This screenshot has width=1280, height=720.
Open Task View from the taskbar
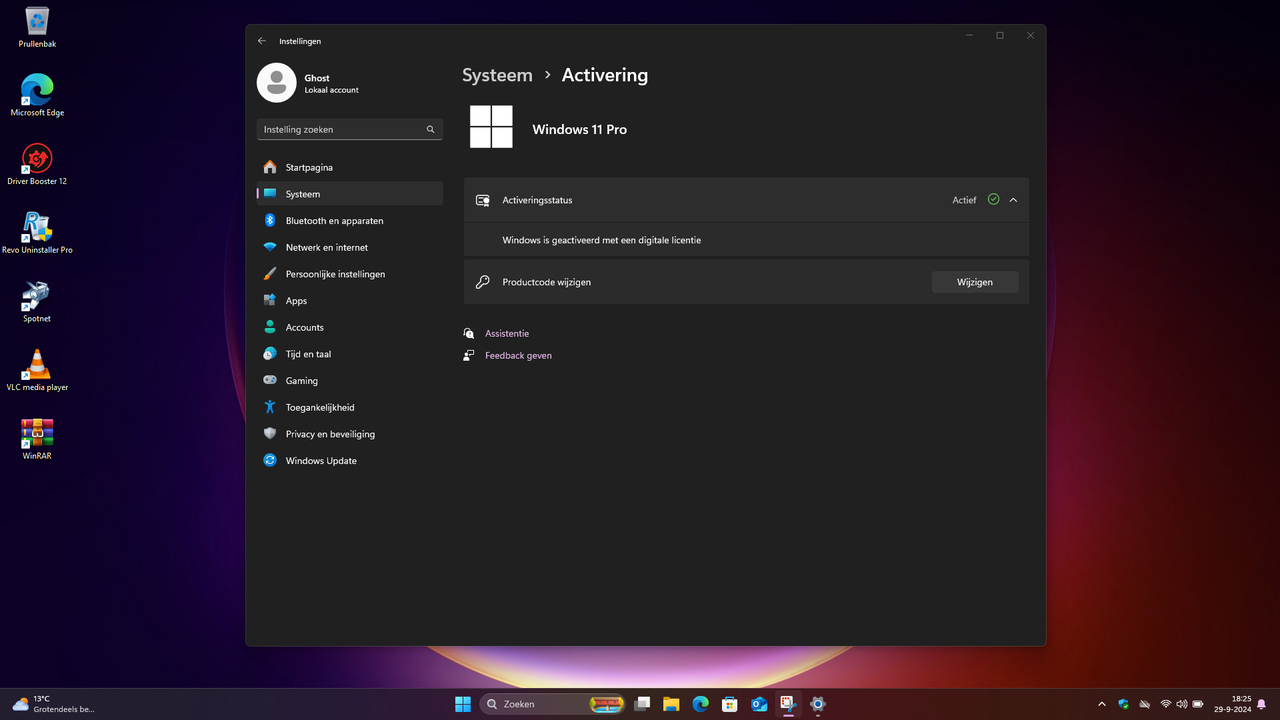[642, 704]
